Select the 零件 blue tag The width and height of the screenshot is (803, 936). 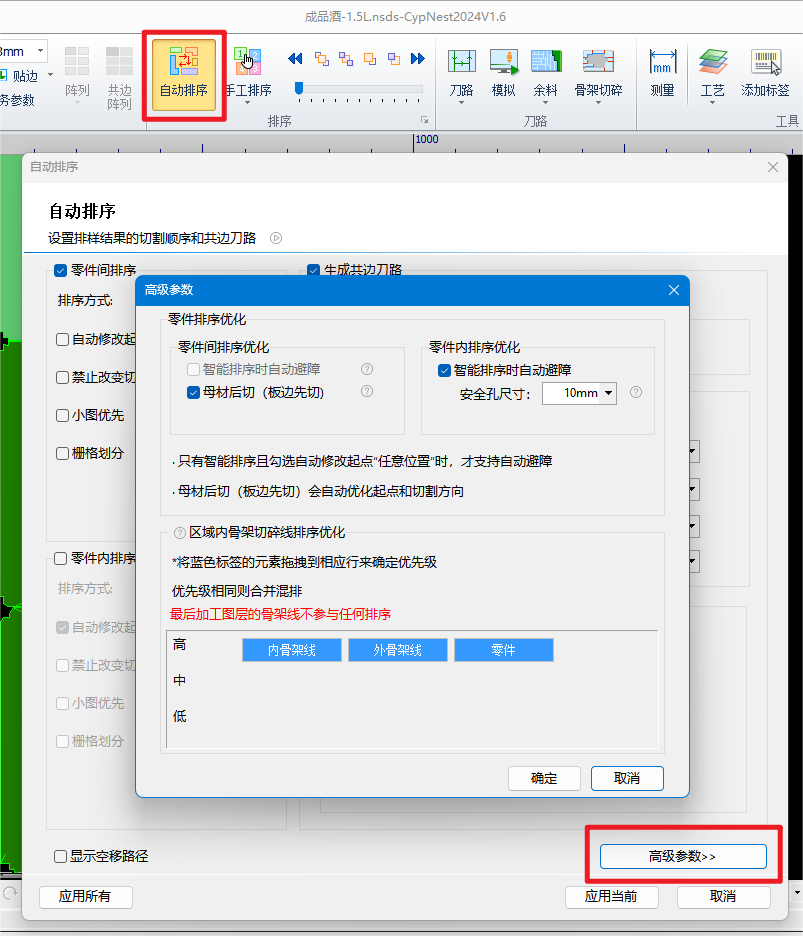click(504, 650)
